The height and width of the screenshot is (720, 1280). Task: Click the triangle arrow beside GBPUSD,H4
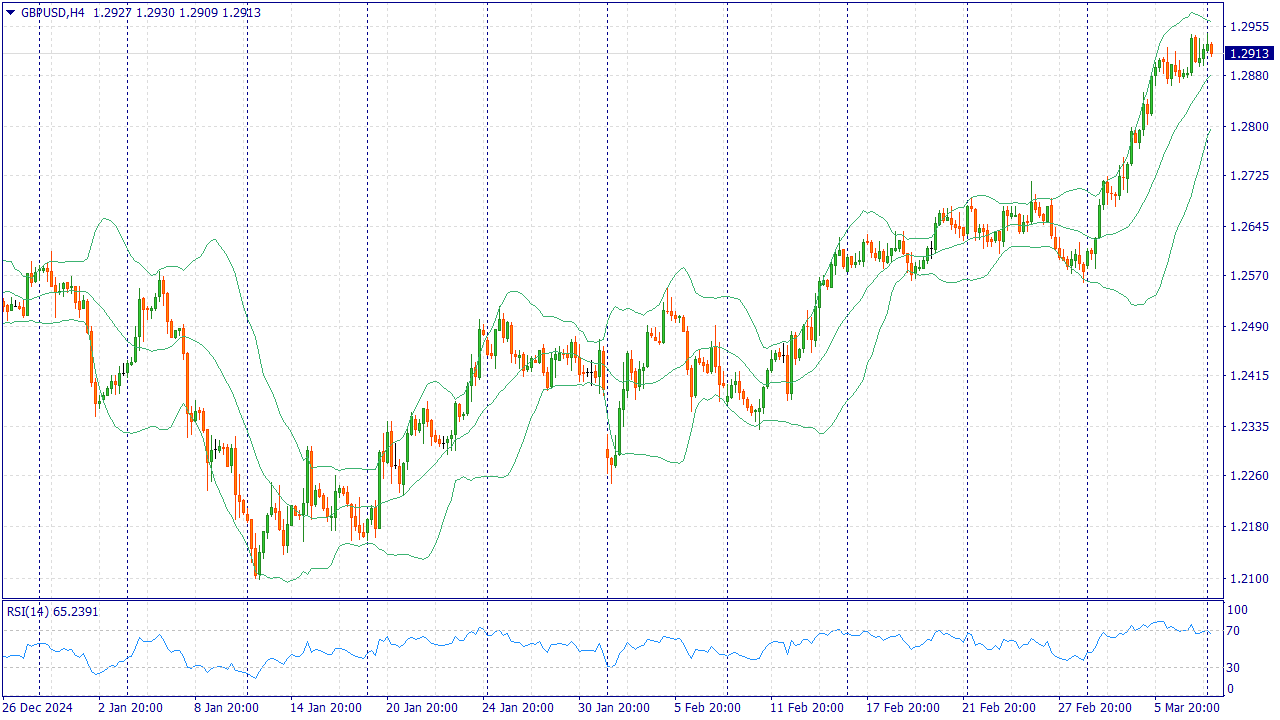[10, 13]
